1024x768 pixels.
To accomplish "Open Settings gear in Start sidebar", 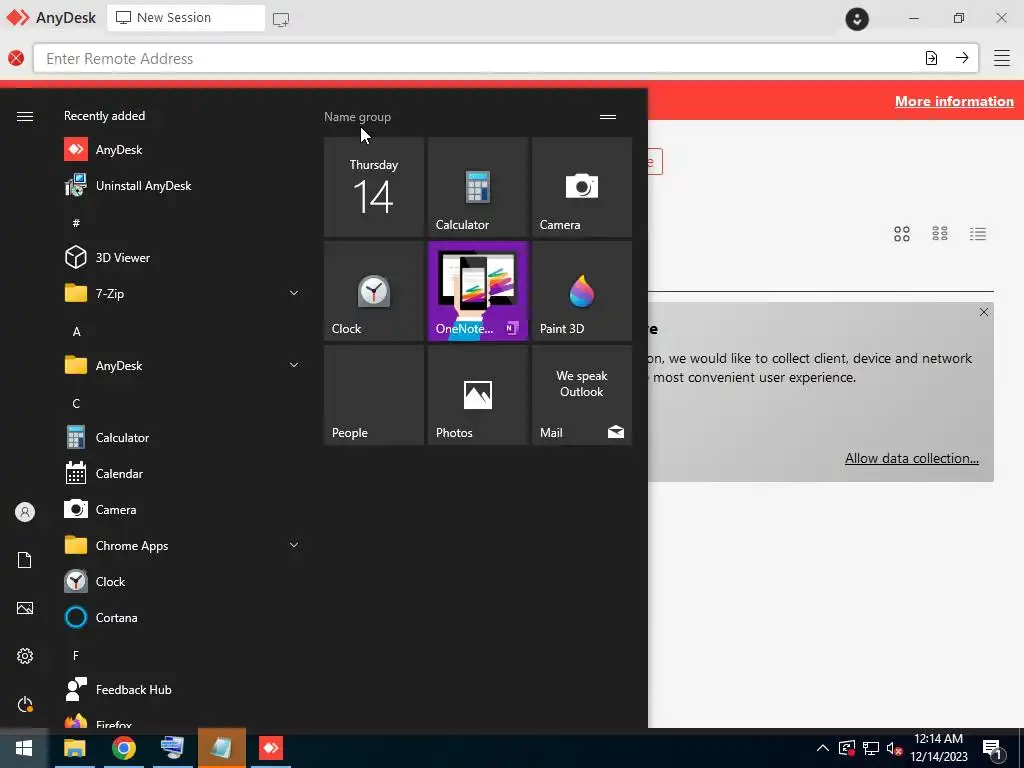I will [25, 656].
